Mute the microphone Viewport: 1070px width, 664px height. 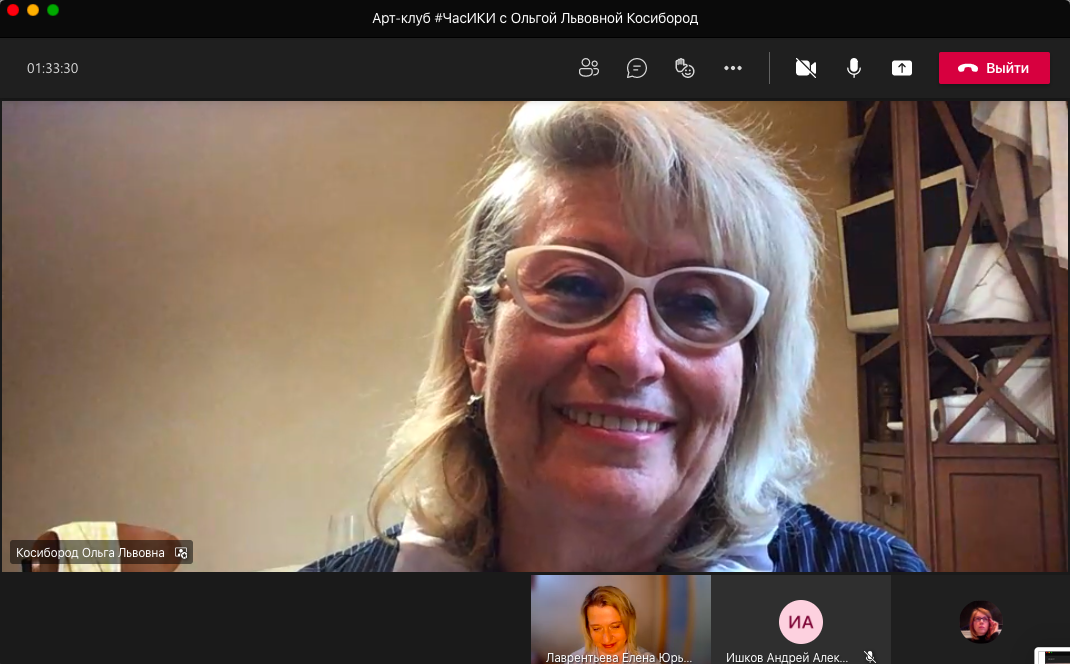click(854, 68)
